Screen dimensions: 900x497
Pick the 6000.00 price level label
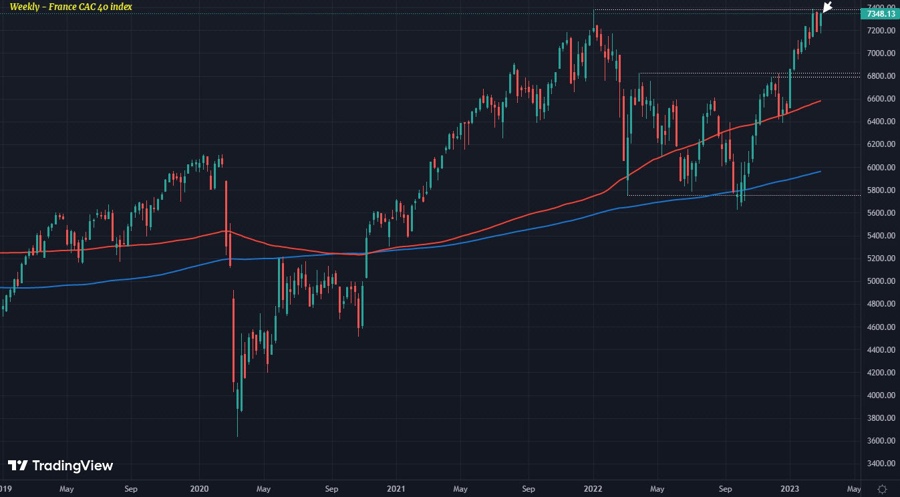click(882, 168)
